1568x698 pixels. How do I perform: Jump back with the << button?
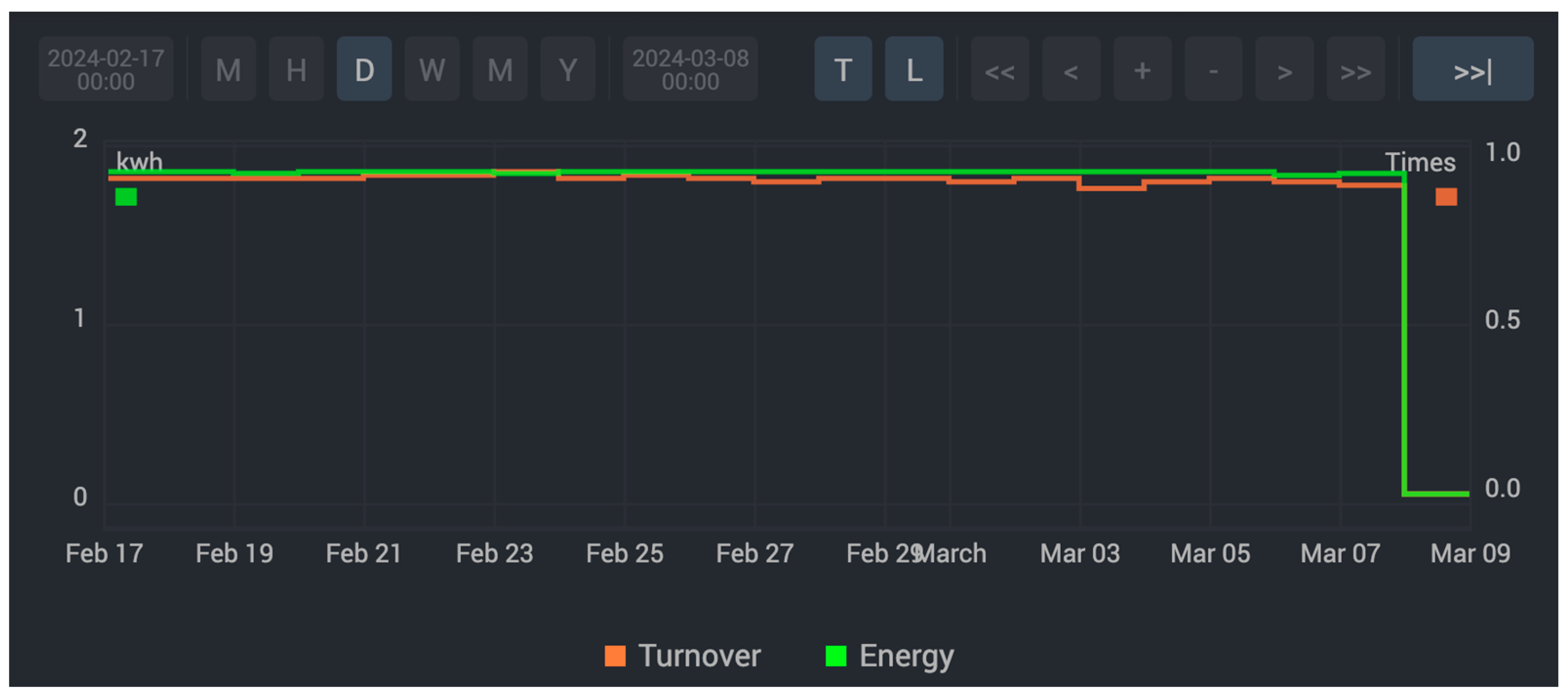999,69
